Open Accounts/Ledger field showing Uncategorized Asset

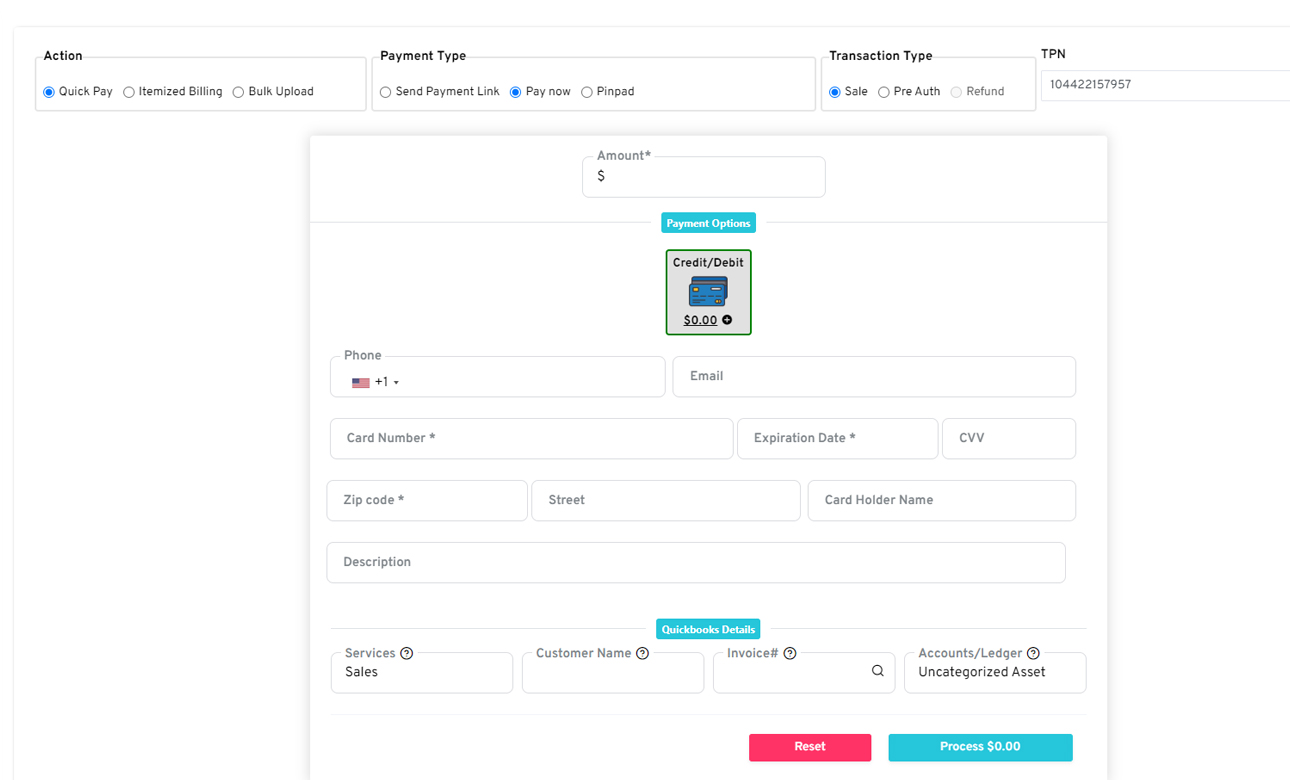(x=995, y=673)
